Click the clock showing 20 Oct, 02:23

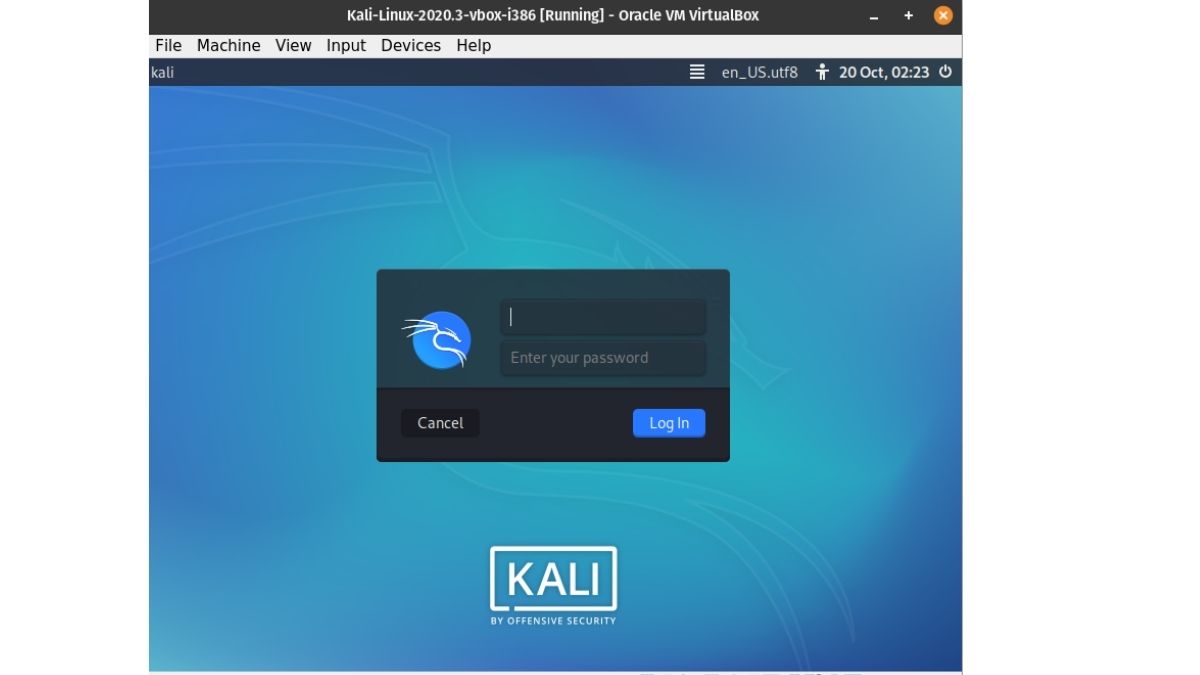pyautogui.click(x=884, y=71)
